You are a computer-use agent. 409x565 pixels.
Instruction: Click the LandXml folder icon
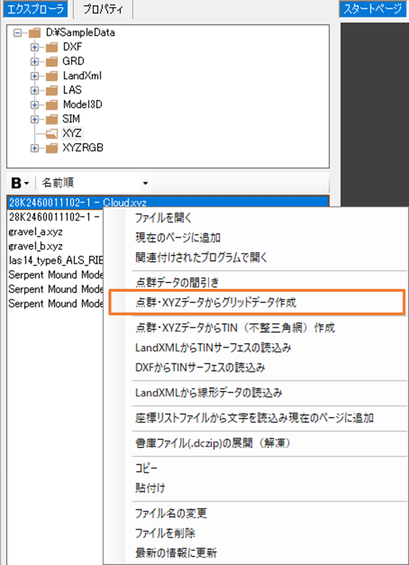point(52,76)
